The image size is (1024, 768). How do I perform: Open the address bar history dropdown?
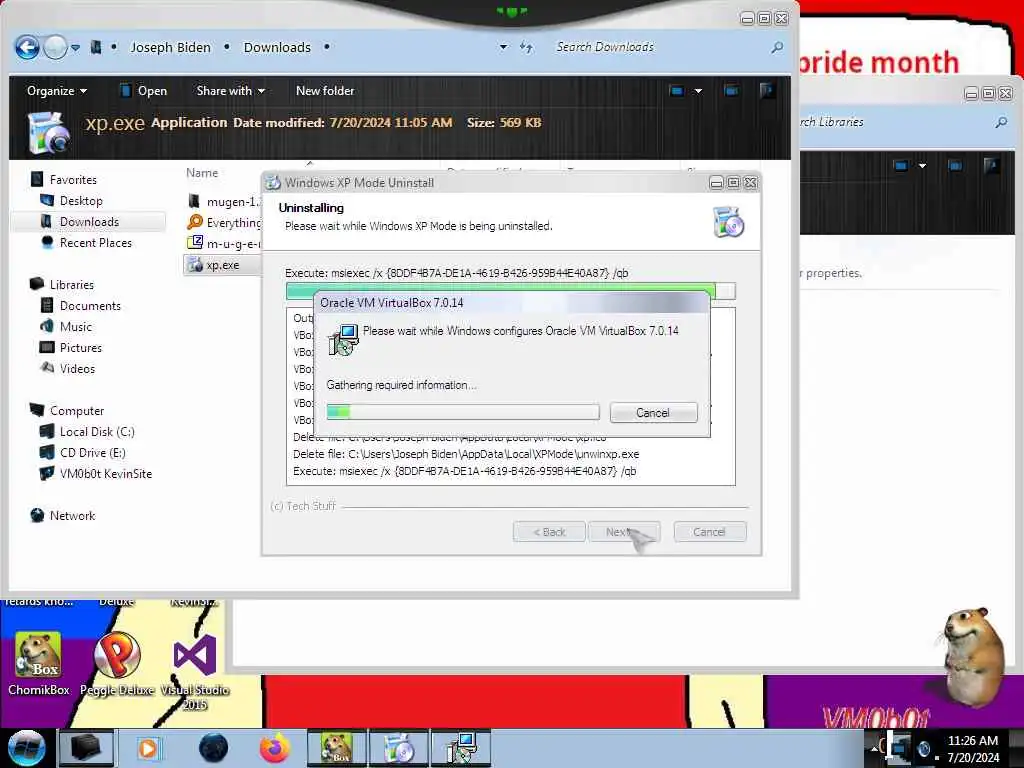(504, 47)
